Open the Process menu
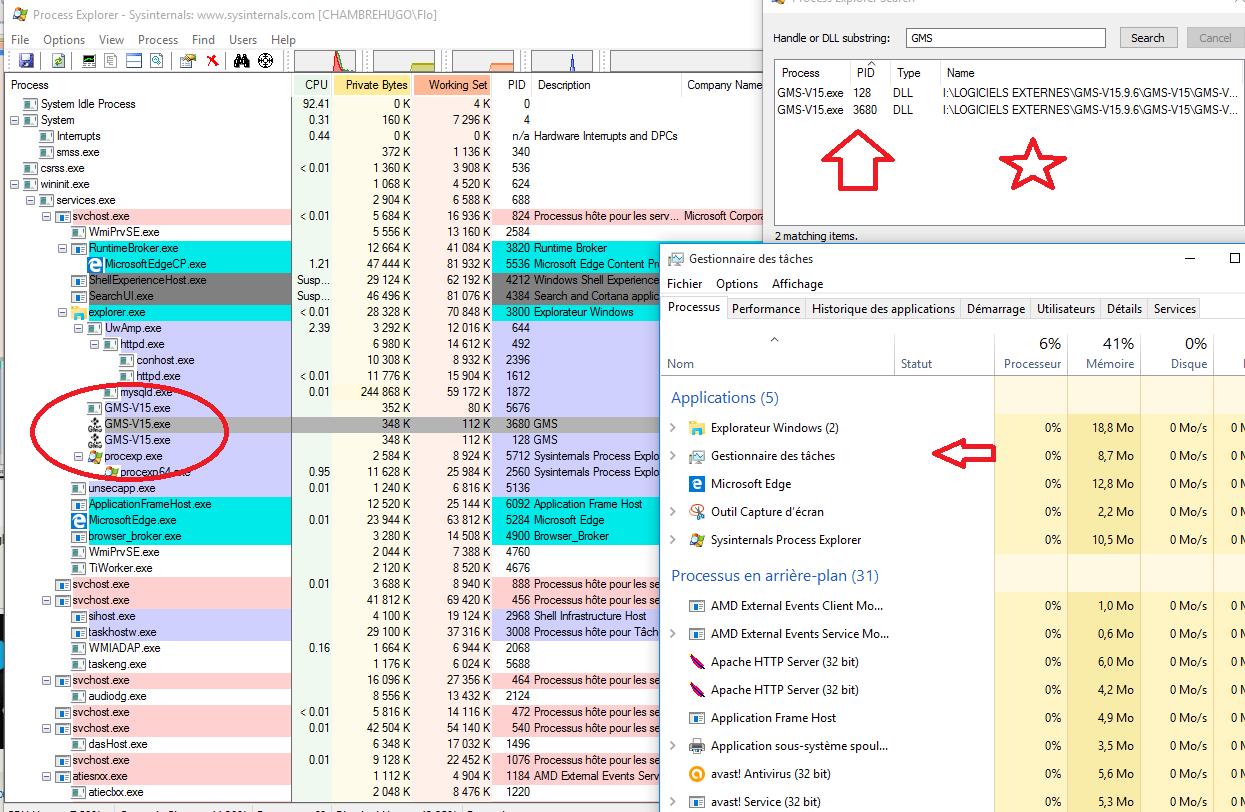The image size is (1245, 812). [x=158, y=39]
